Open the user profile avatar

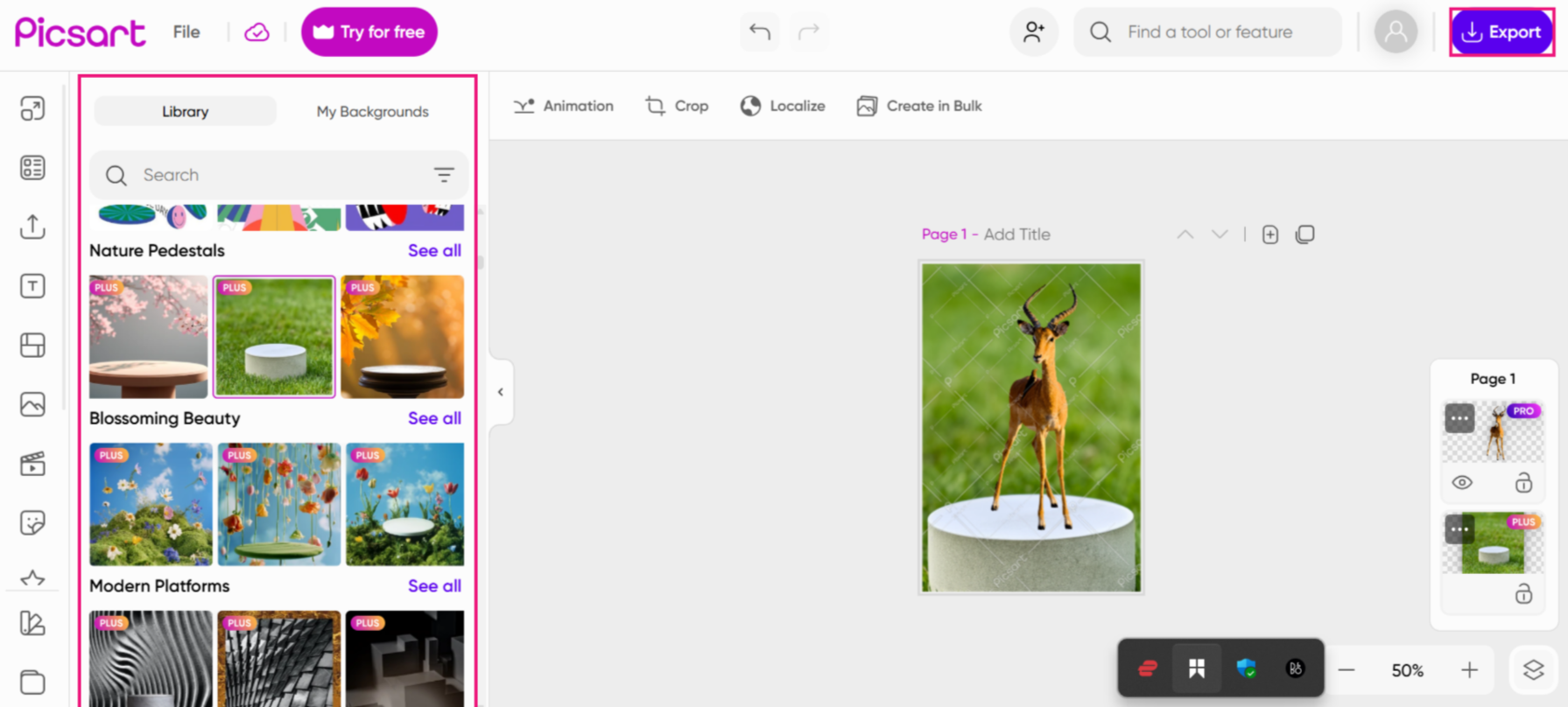click(1396, 32)
